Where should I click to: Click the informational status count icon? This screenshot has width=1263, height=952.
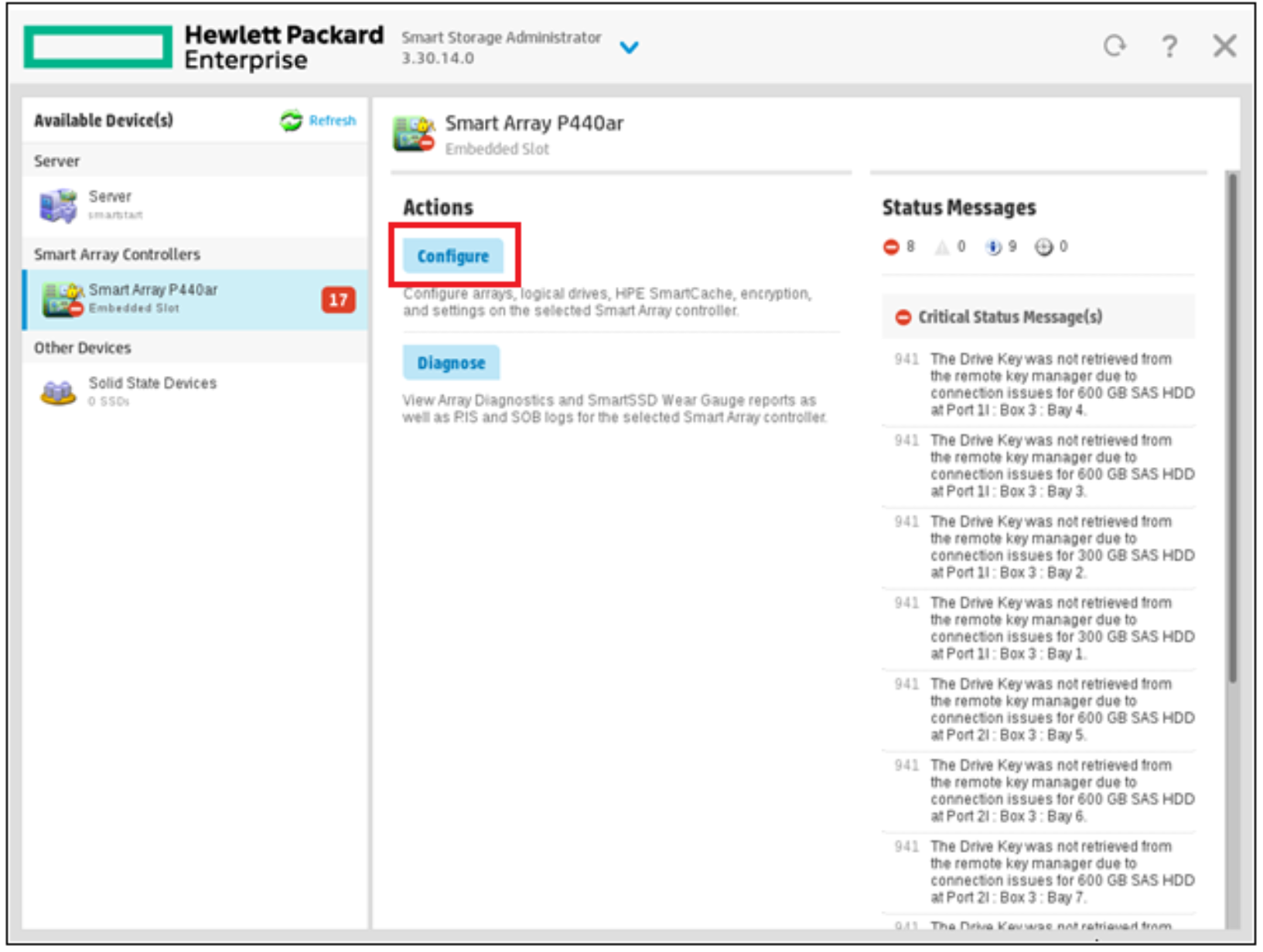pyautogui.click(x=992, y=247)
